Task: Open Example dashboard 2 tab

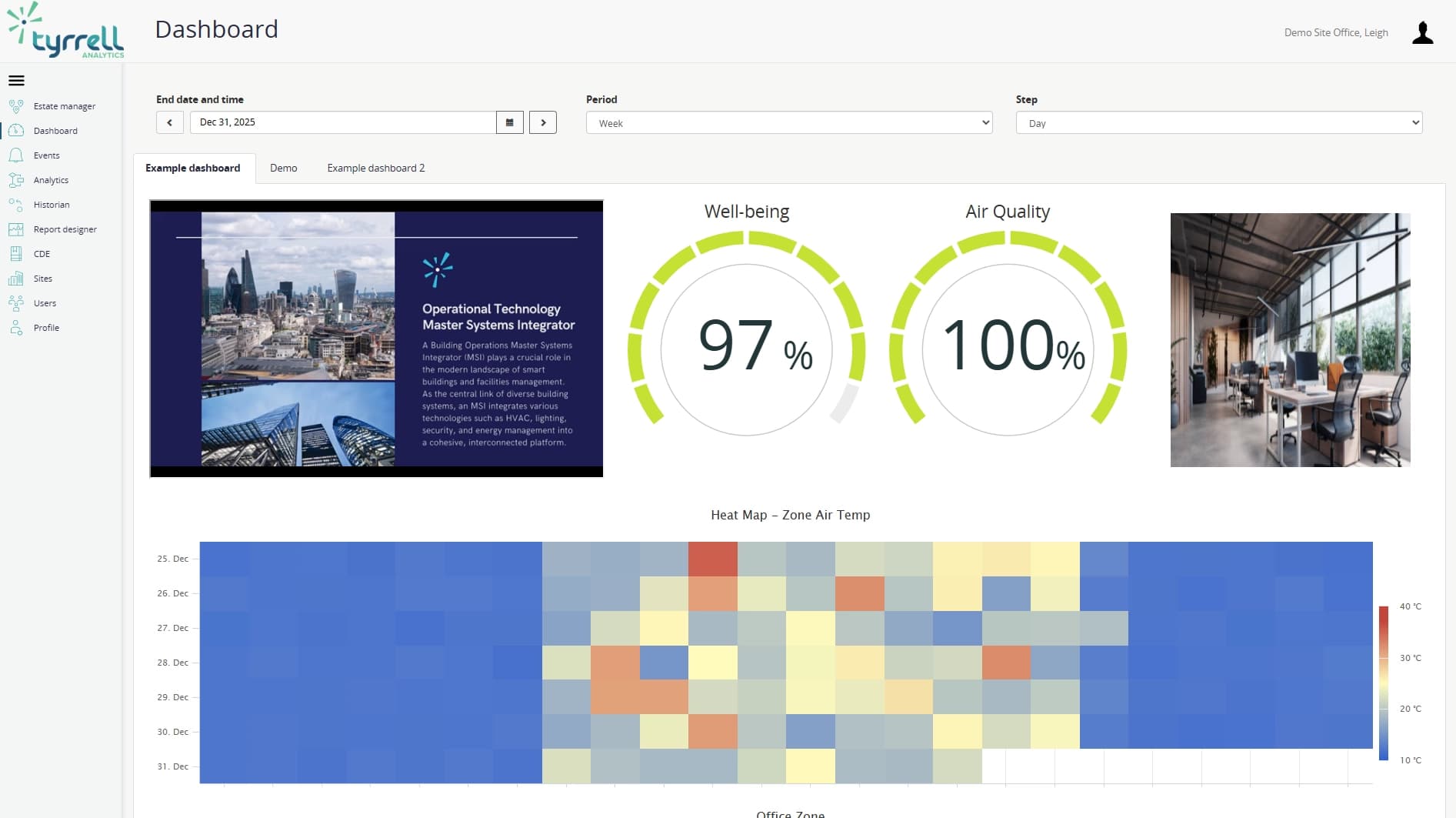Action: click(375, 168)
